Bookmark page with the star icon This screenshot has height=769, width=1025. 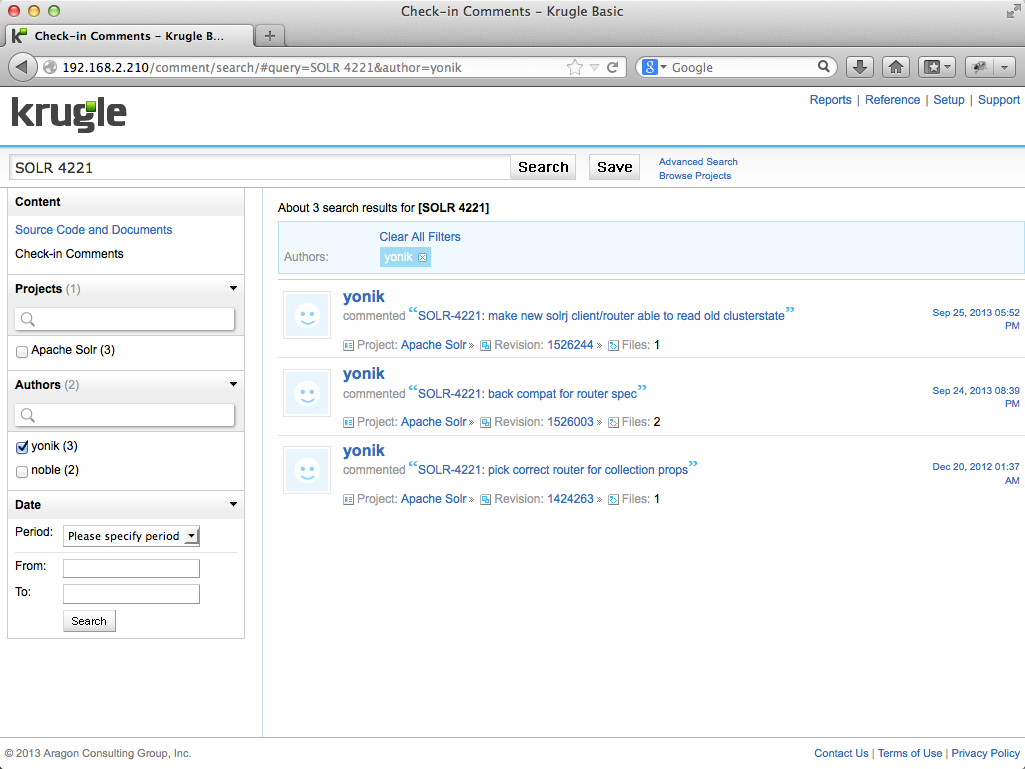click(x=575, y=67)
